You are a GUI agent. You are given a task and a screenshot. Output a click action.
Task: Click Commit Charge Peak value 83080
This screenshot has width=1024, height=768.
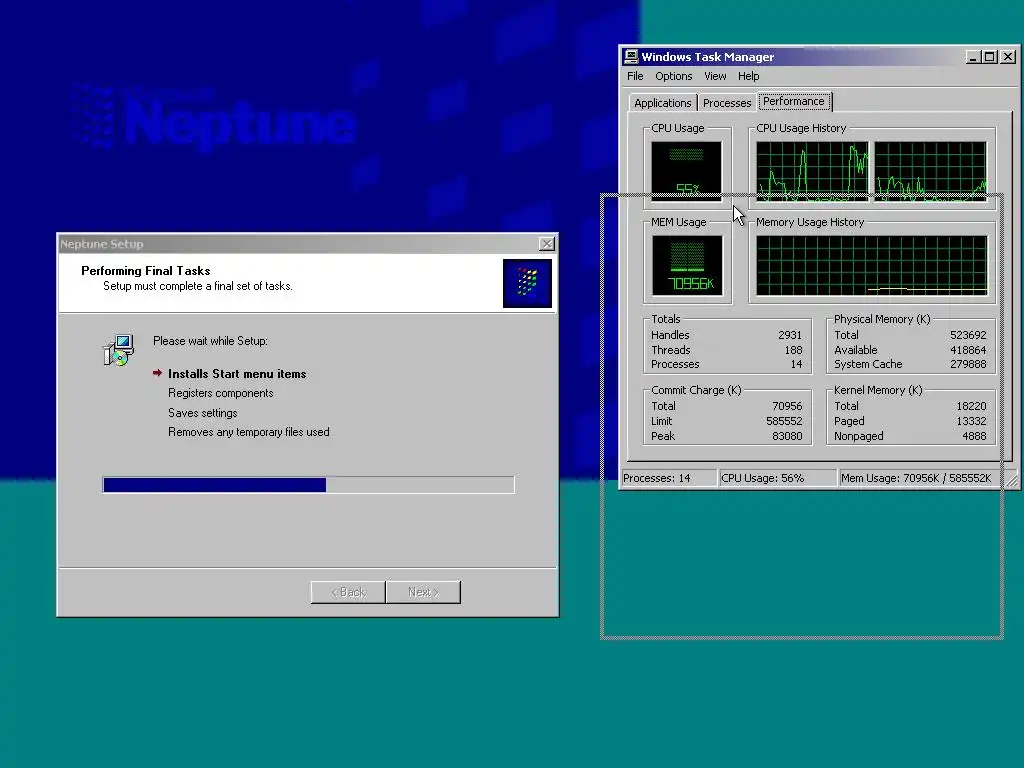click(787, 436)
